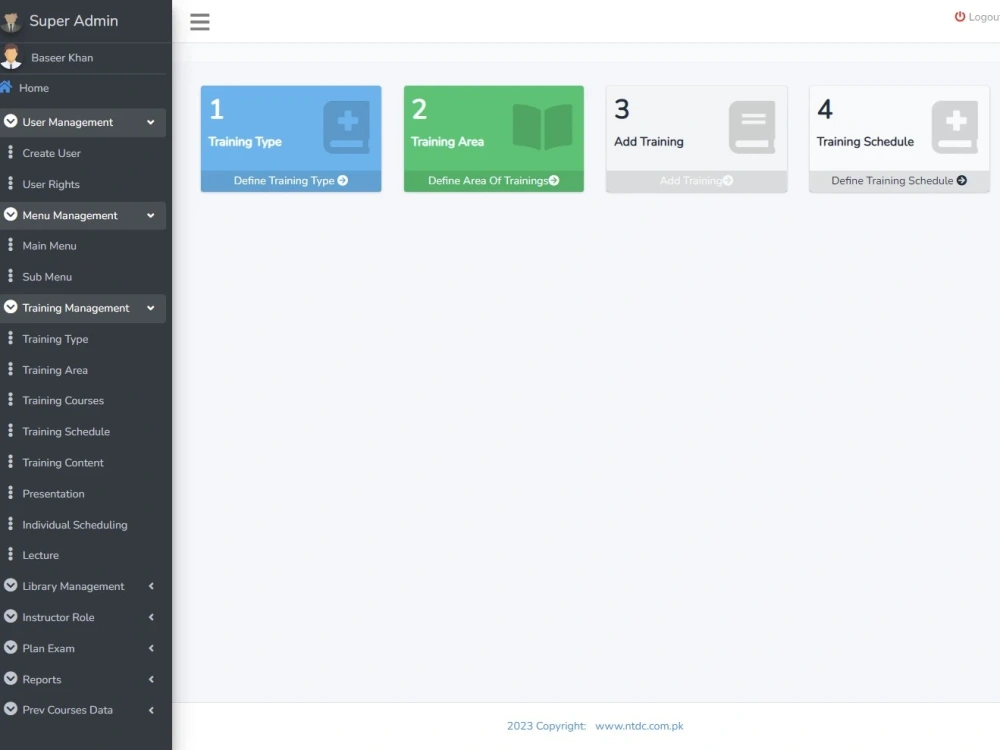Click the 2023 Copyright footer text

(x=547, y=726)
